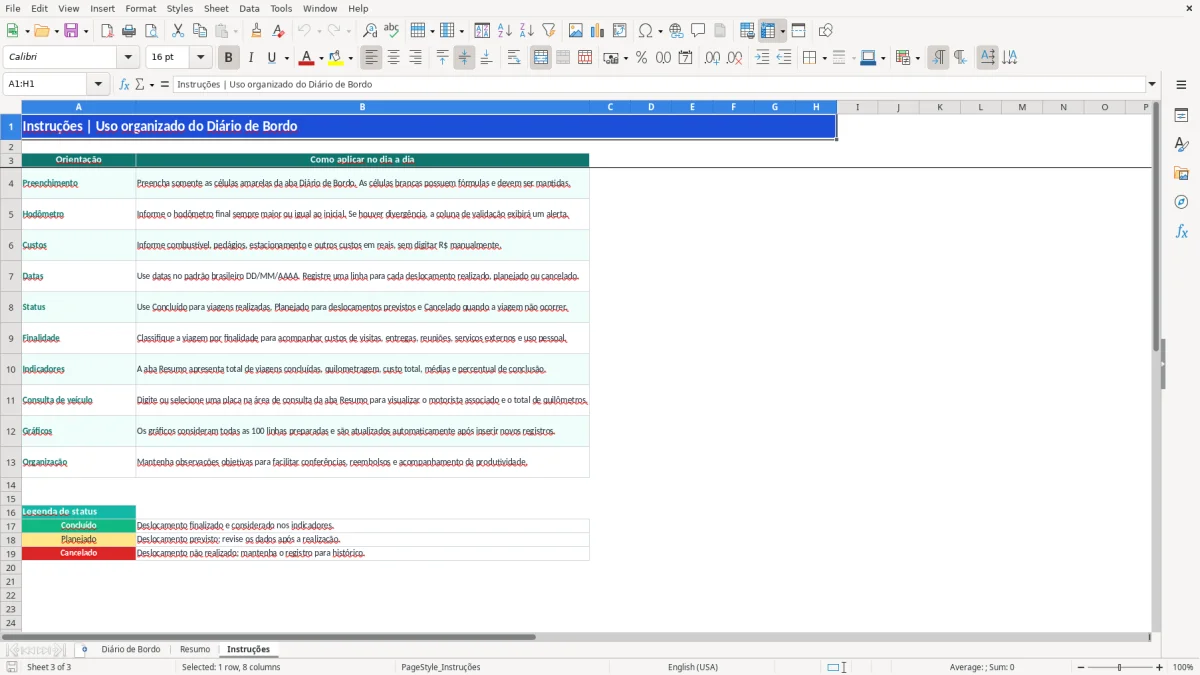
Task: Cut selection with the scissors icon
Action: point(178,31)
